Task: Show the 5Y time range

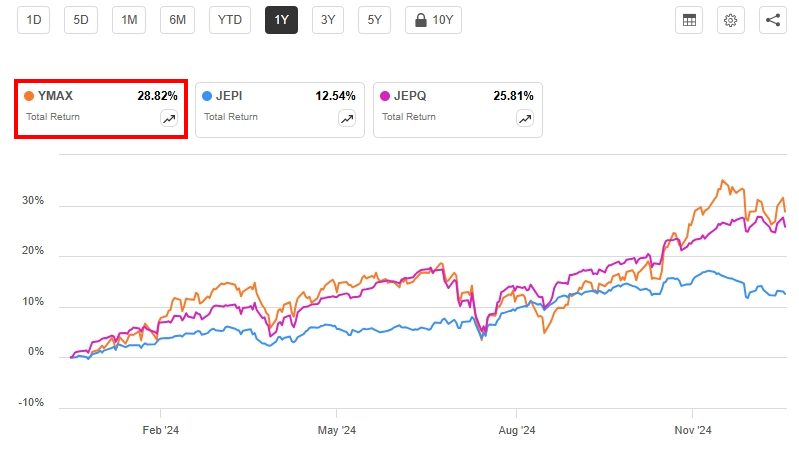Action: [375, 20]
